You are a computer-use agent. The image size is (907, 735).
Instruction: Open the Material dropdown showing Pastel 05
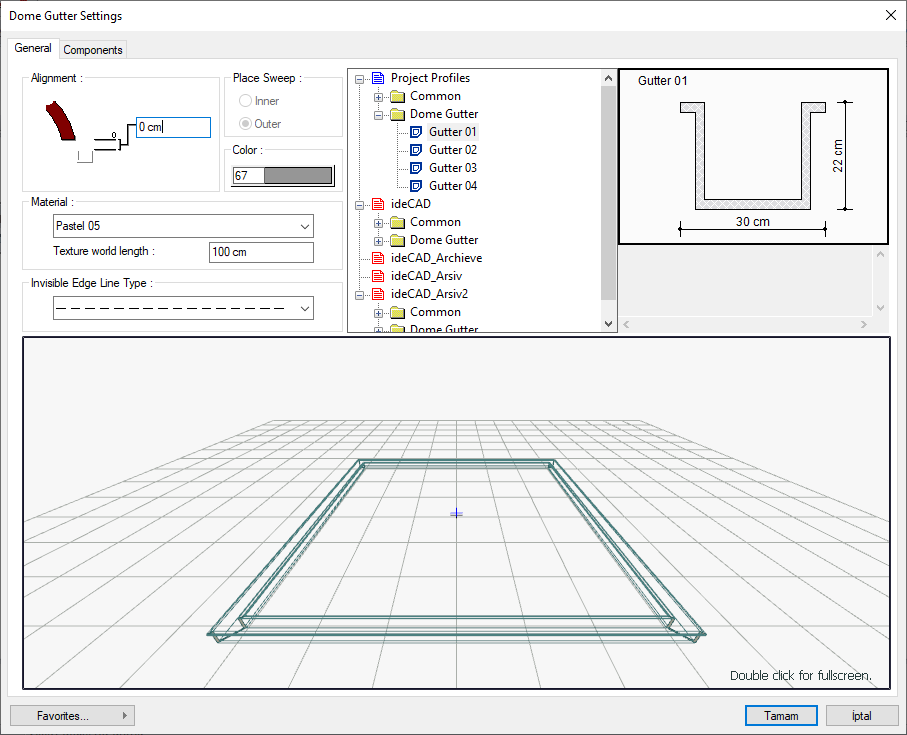point(183,226)
